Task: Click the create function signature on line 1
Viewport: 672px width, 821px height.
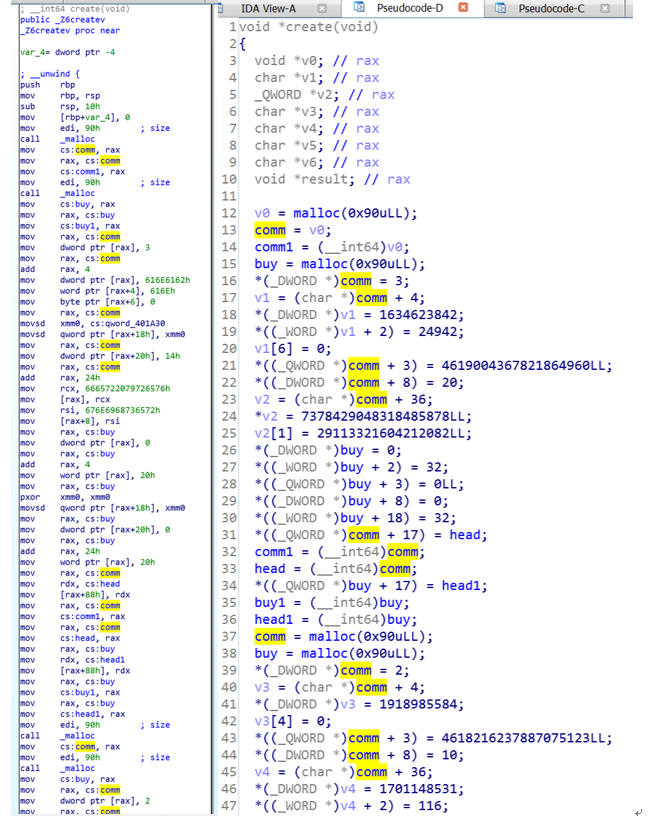Action: pos(309,27)
